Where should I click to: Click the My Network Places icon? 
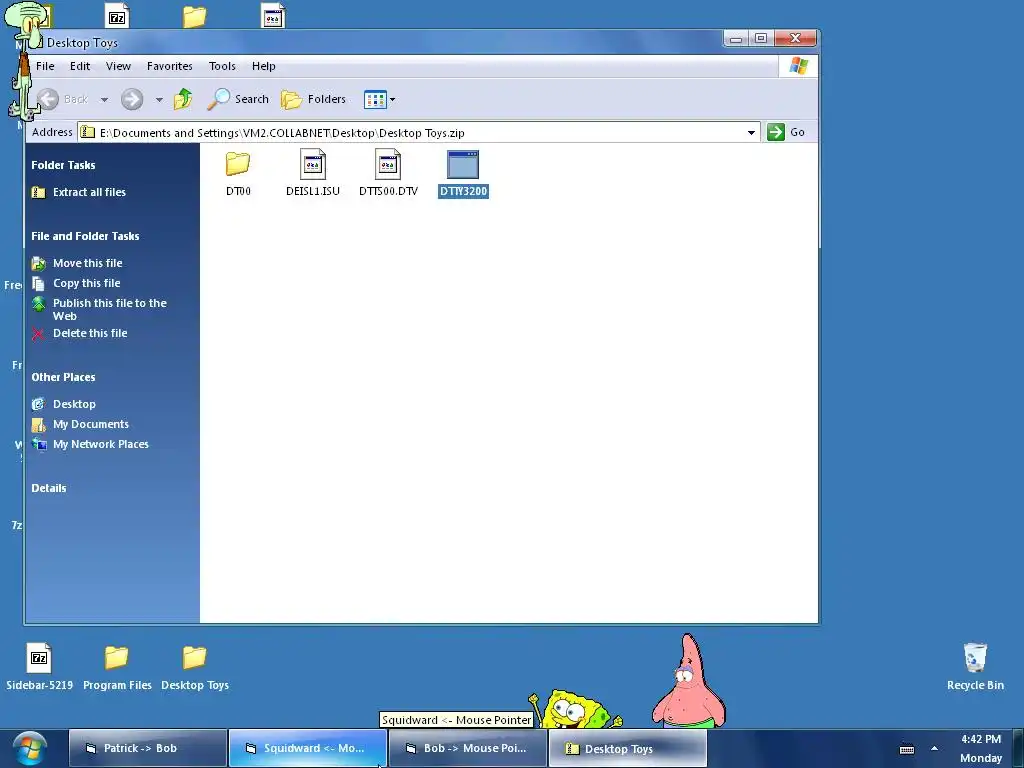tap(39, 445)
